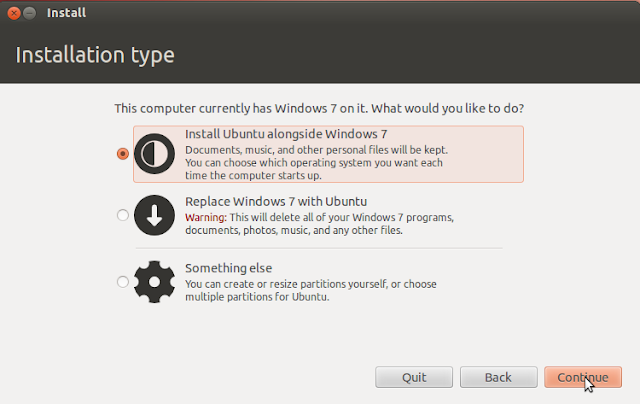Click the Continue button
The image size is (640, 404).
point(583,377)
